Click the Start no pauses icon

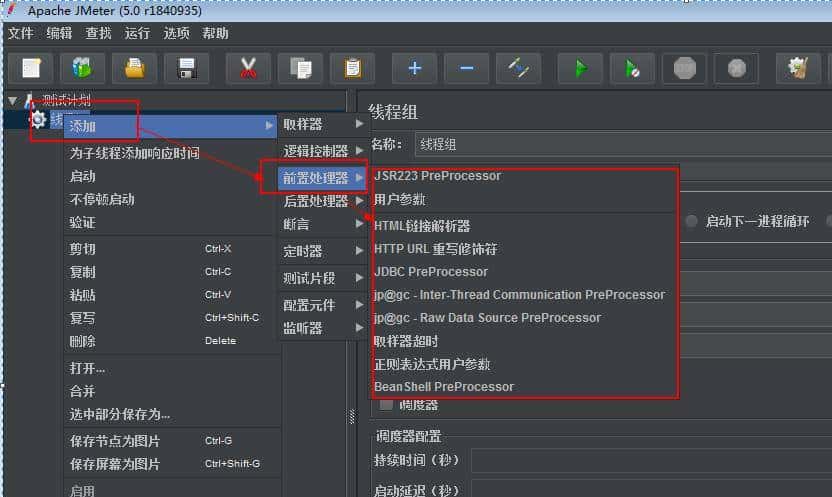(x=632, y=68)
